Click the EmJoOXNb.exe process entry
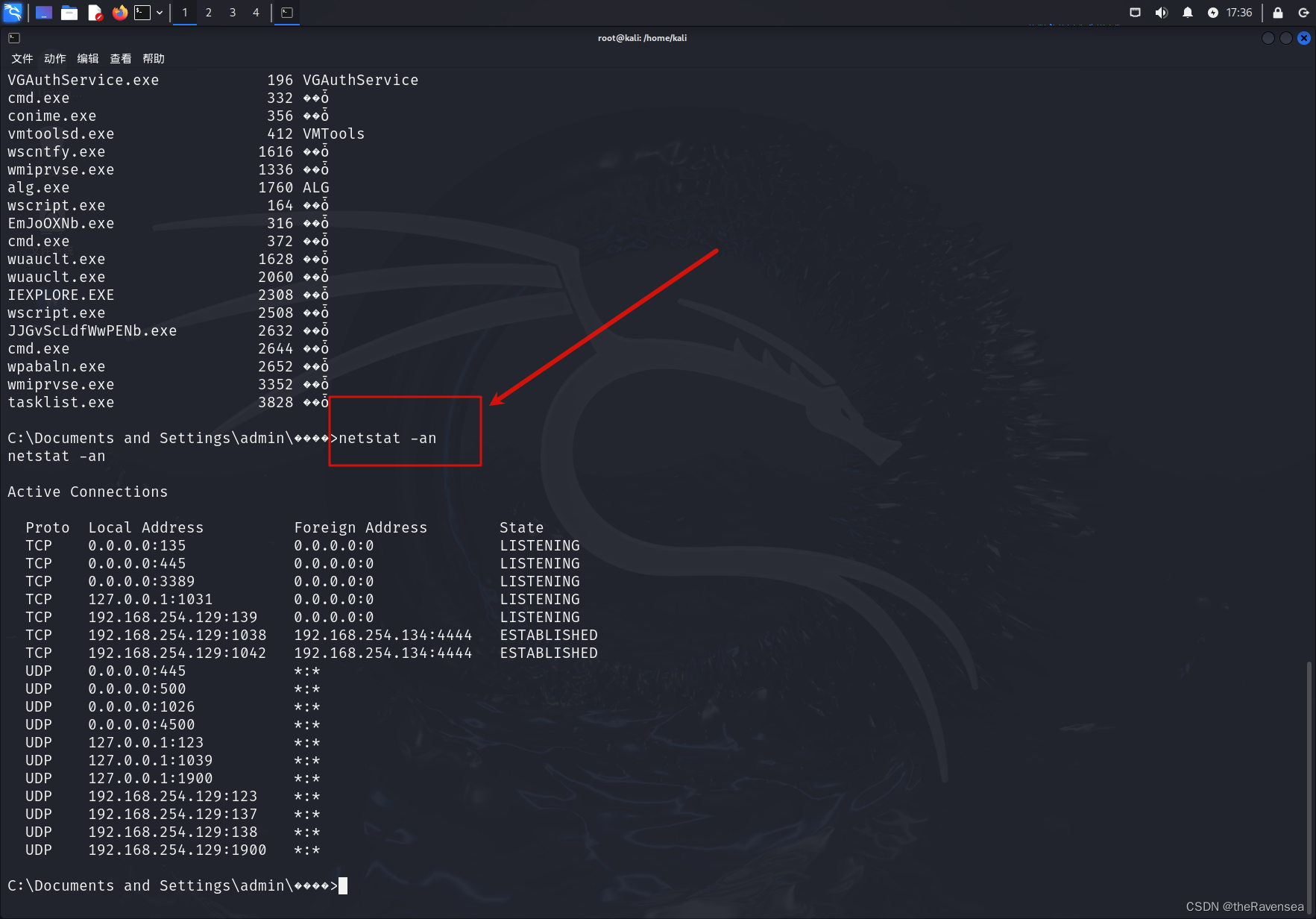 tap(61, 223)
